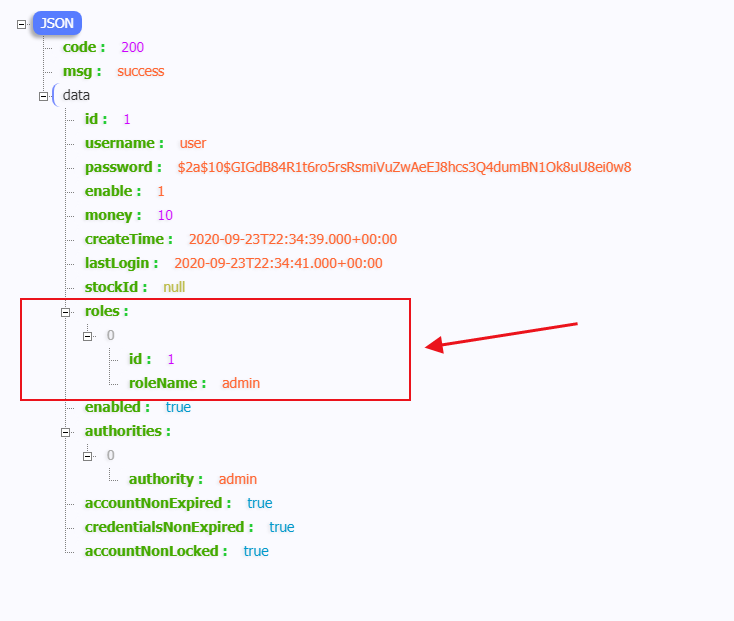
Task: Click the blue JSON root label
Action: click(x=57, y=23)
